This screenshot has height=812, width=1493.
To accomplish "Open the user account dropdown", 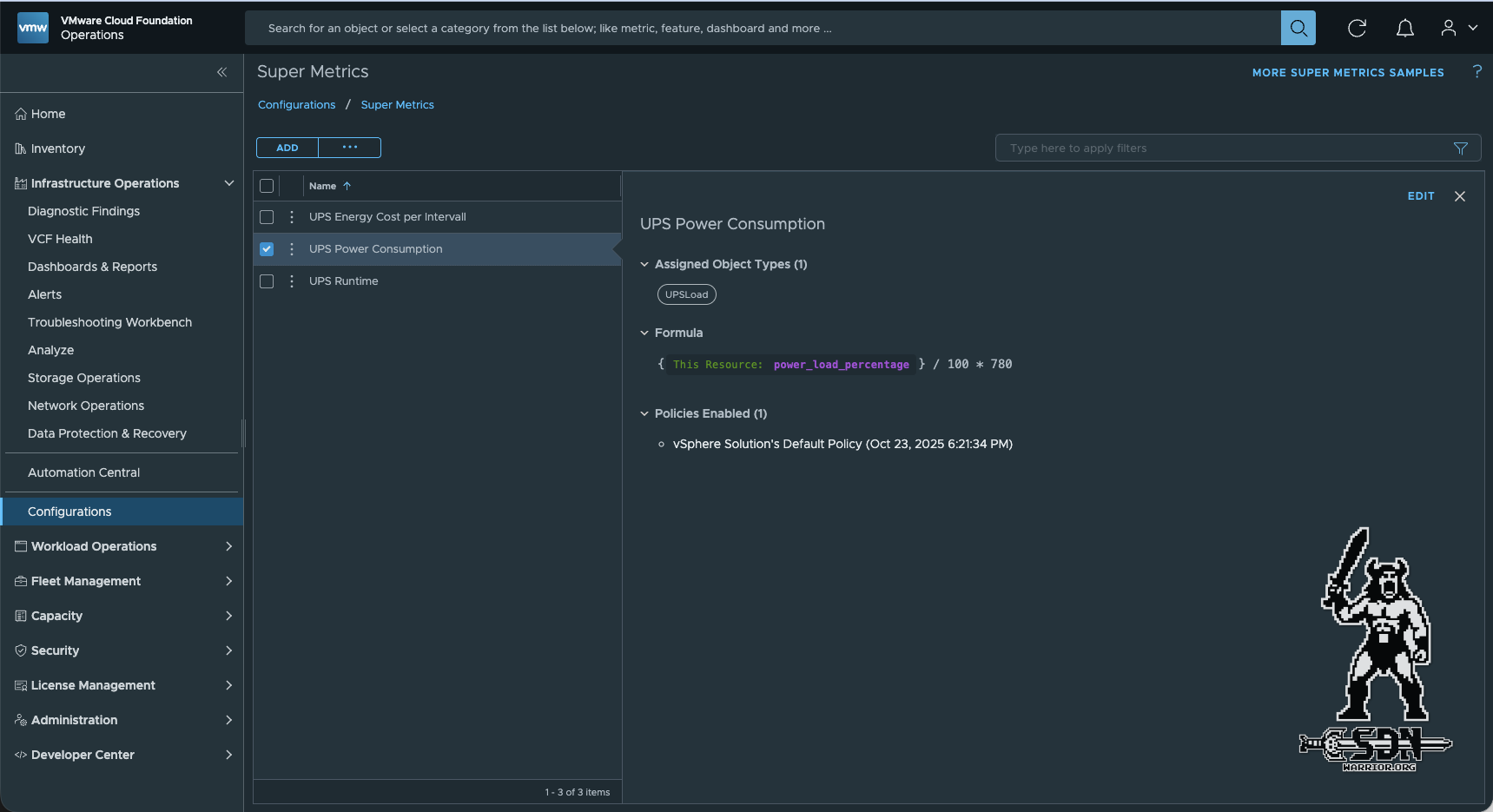I will 1458,28.
